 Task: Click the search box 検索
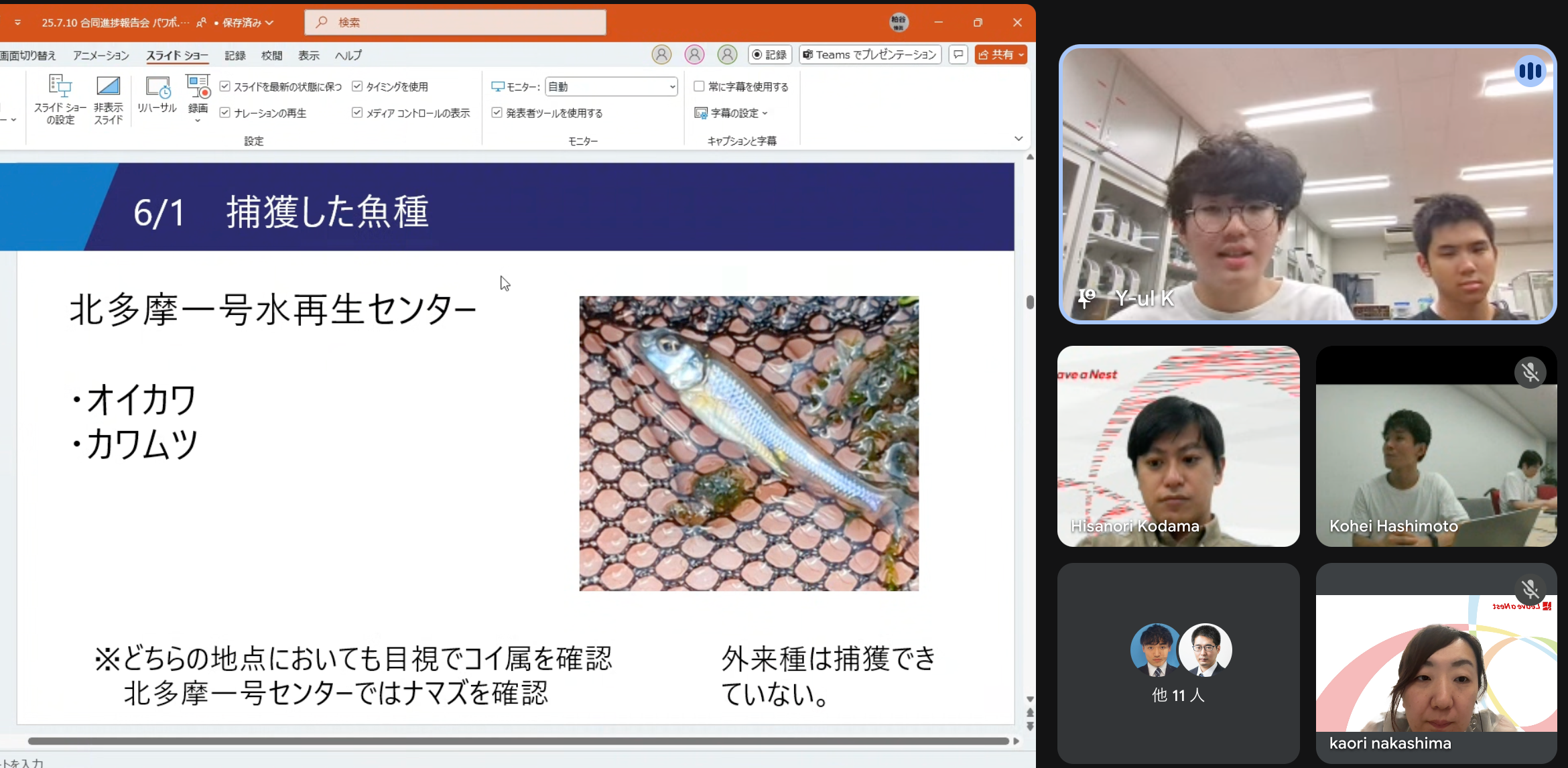(x=456, y=22)
